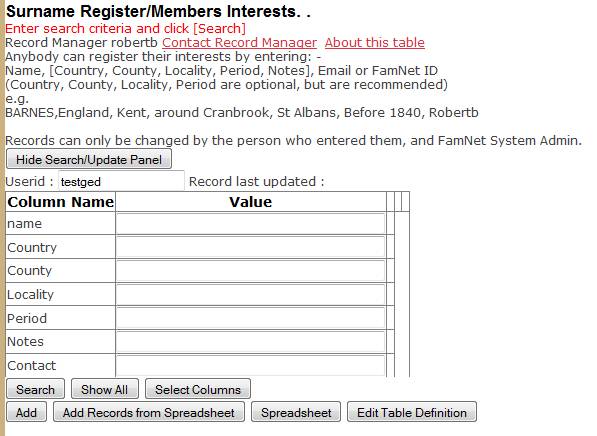Select the Locality value field

tap(251, 294)
